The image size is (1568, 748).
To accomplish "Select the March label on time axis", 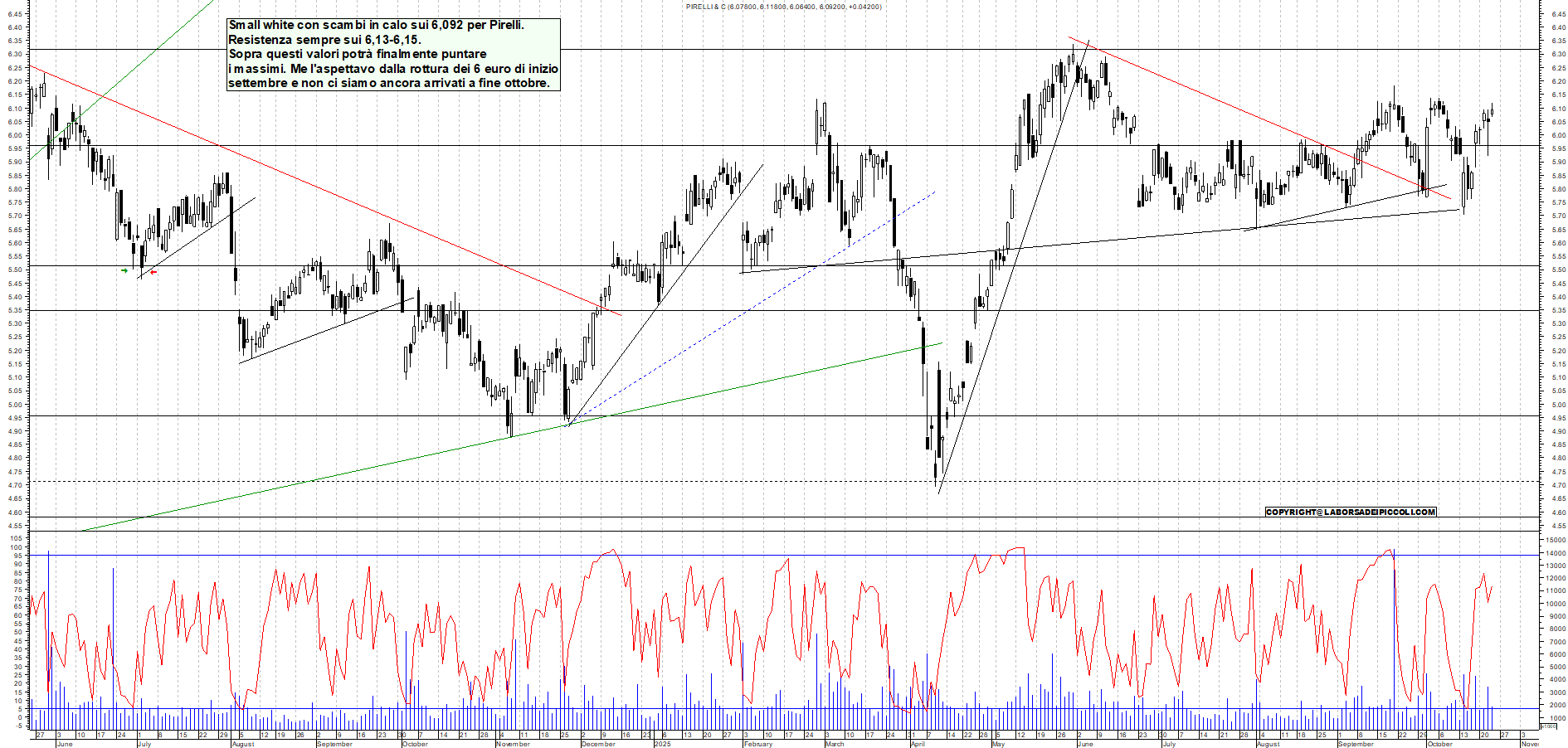I will tap(834, 744).
